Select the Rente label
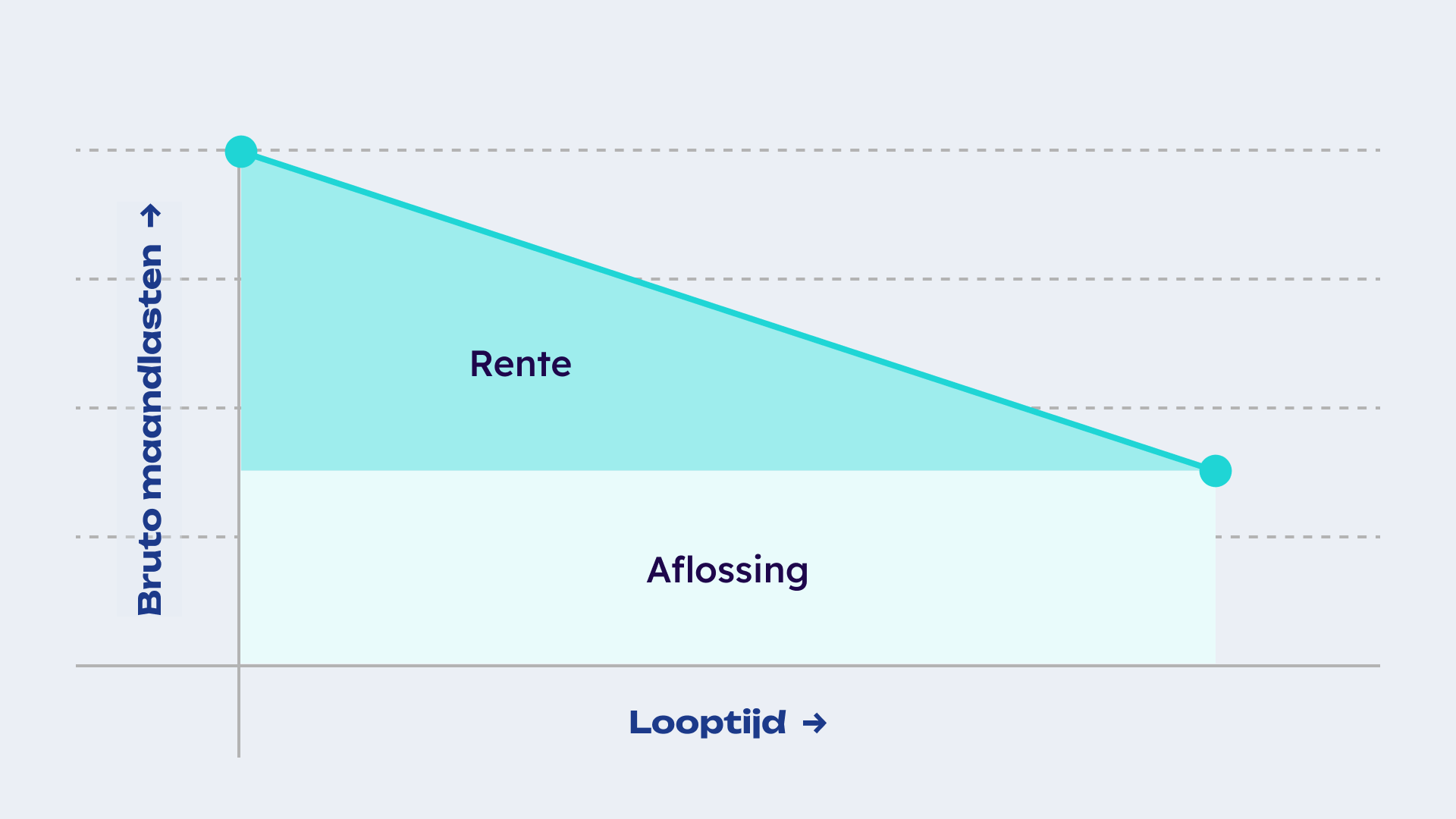This screenshot has height=819, width=1456. pyautogui.click(x=520, y=364)
